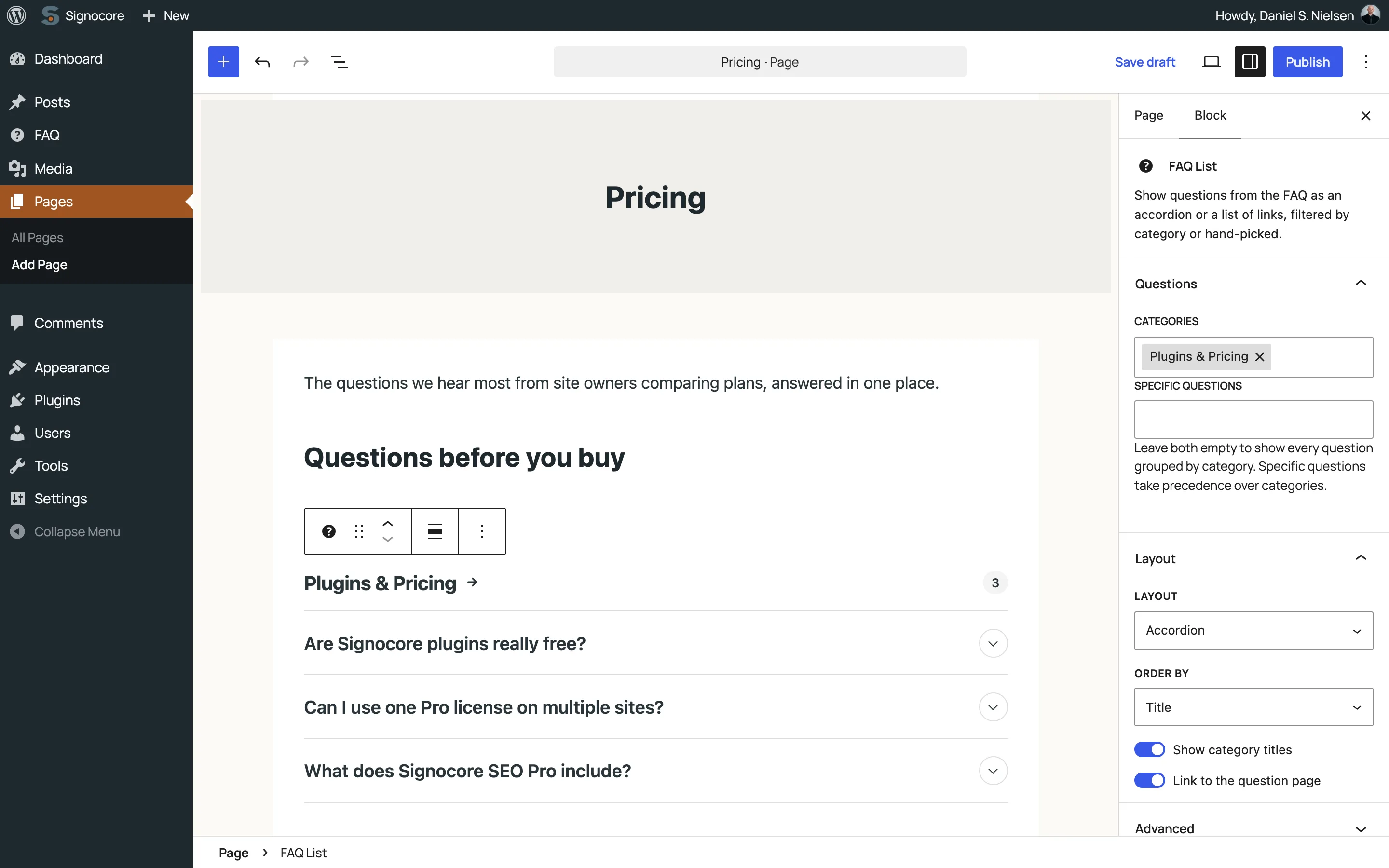Open Daniel S. Nielsen user avatar

pyautogui.click(x=1370, y=15)
